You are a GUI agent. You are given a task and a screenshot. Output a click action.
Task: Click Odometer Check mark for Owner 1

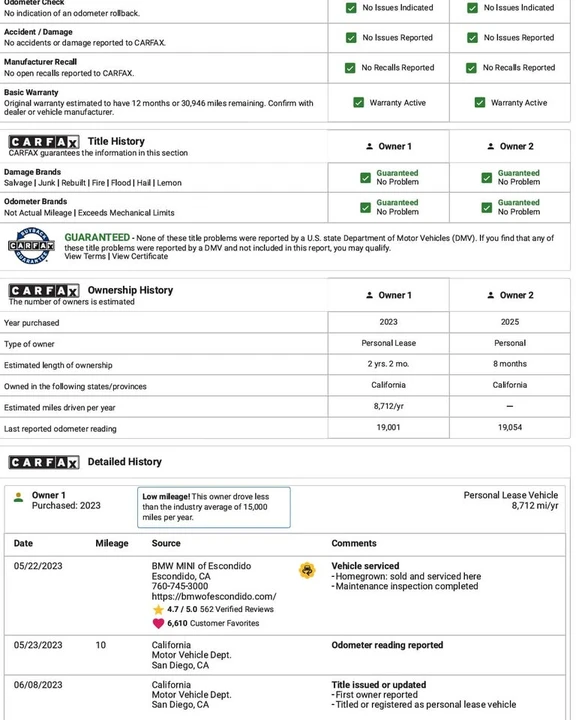click(x=351, y=8)
